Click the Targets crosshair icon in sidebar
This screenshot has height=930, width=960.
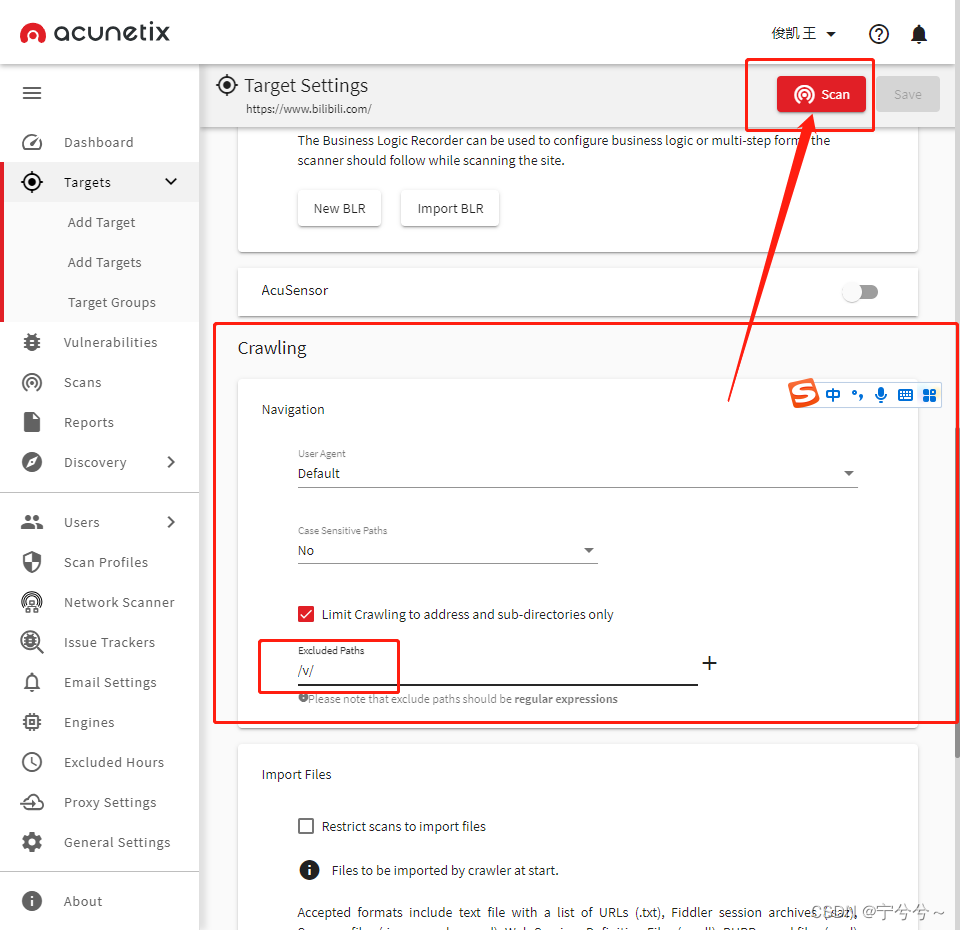click(32, 182)
